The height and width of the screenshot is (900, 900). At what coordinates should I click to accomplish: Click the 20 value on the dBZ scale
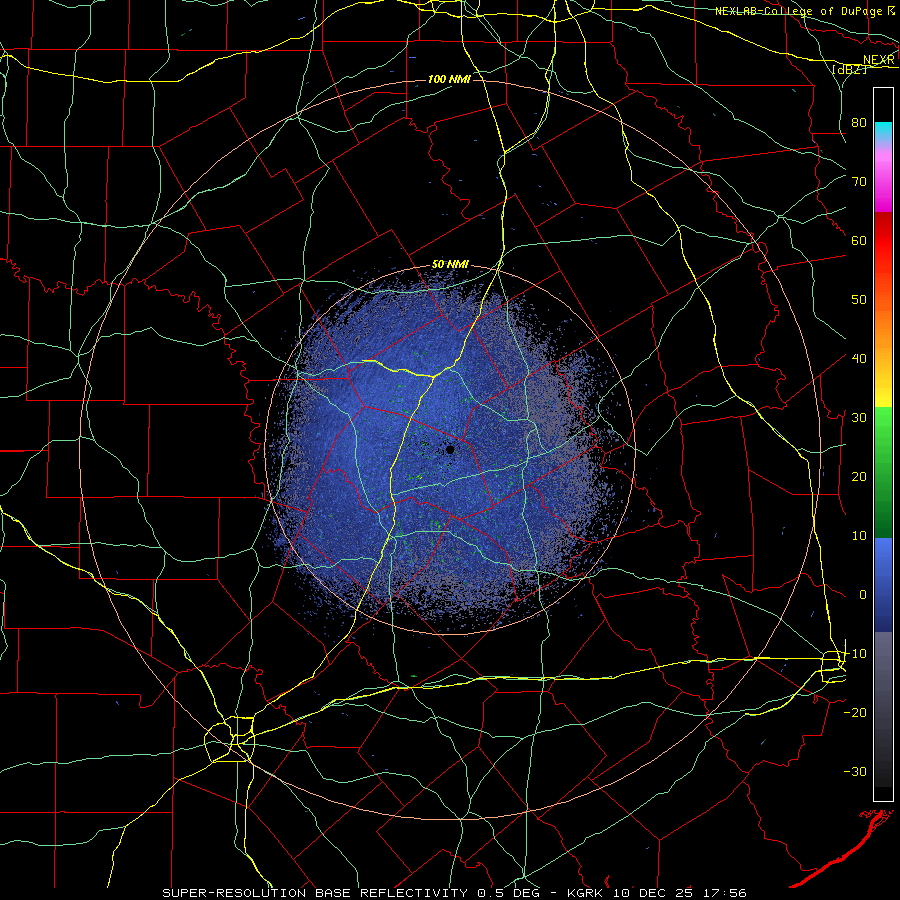[859, 476]
